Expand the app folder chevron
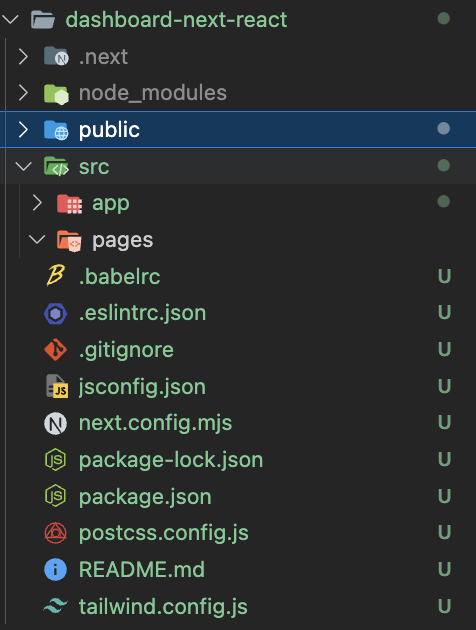 tap(37, 203)
